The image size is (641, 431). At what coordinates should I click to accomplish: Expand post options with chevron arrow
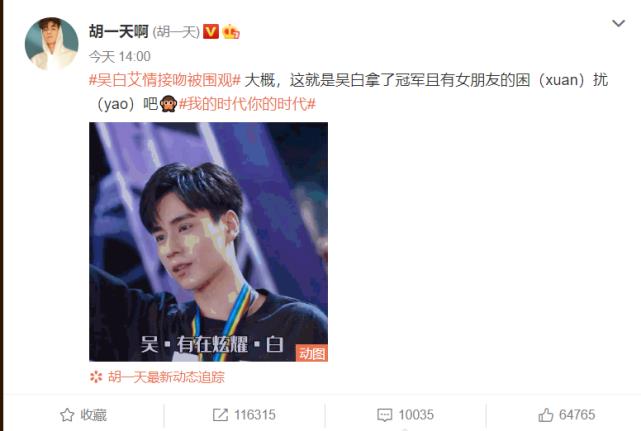(x=619, y=23)
